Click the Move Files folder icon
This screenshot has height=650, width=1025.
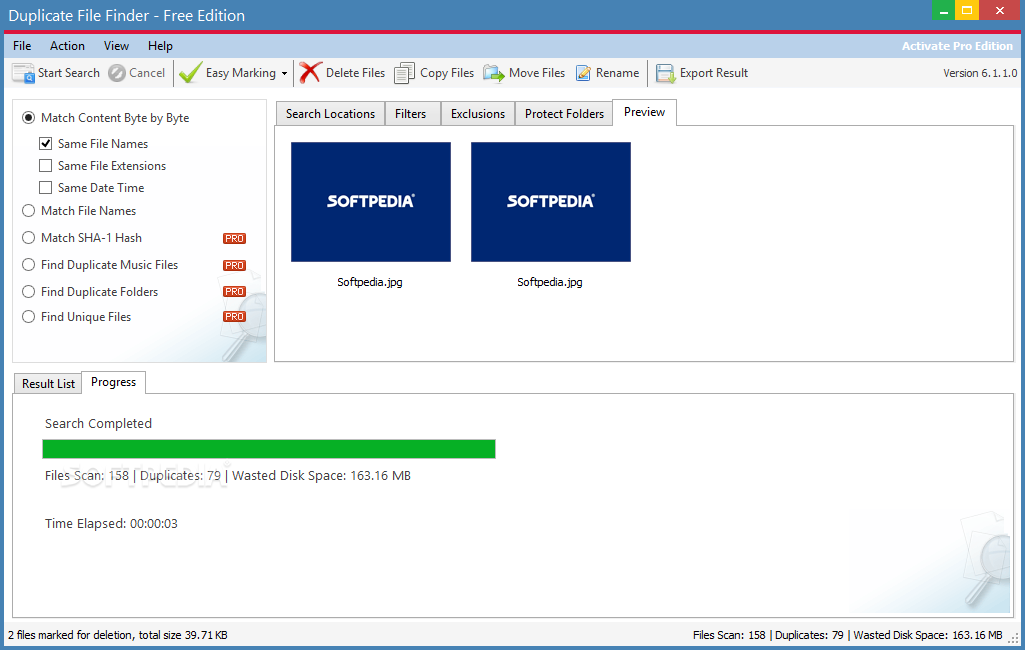pos(494,73)
